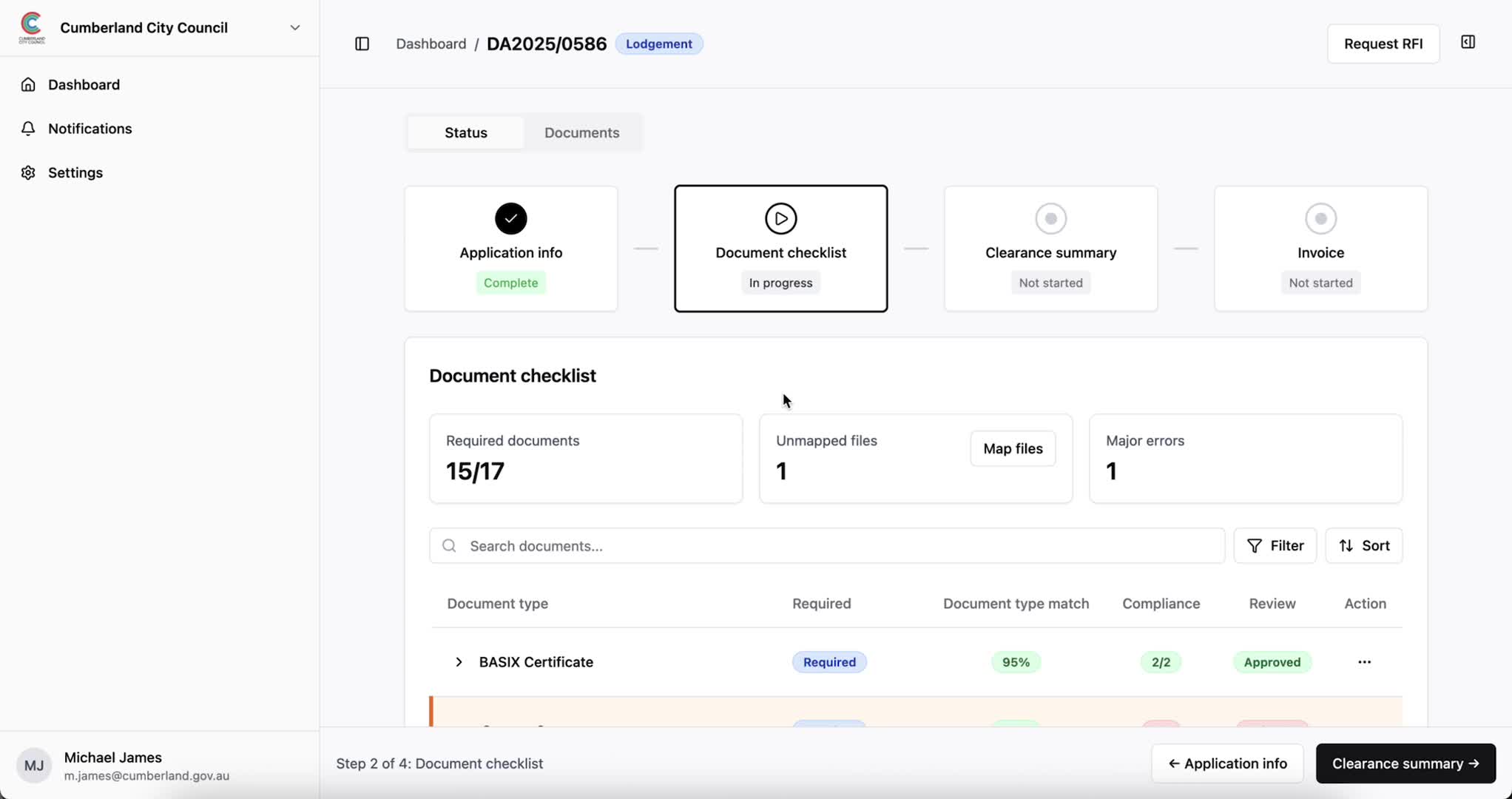This screenshot has height=799, width=1512.
Task: Toggle the left sidebar panel icon
Action: (x=362, y=44)
